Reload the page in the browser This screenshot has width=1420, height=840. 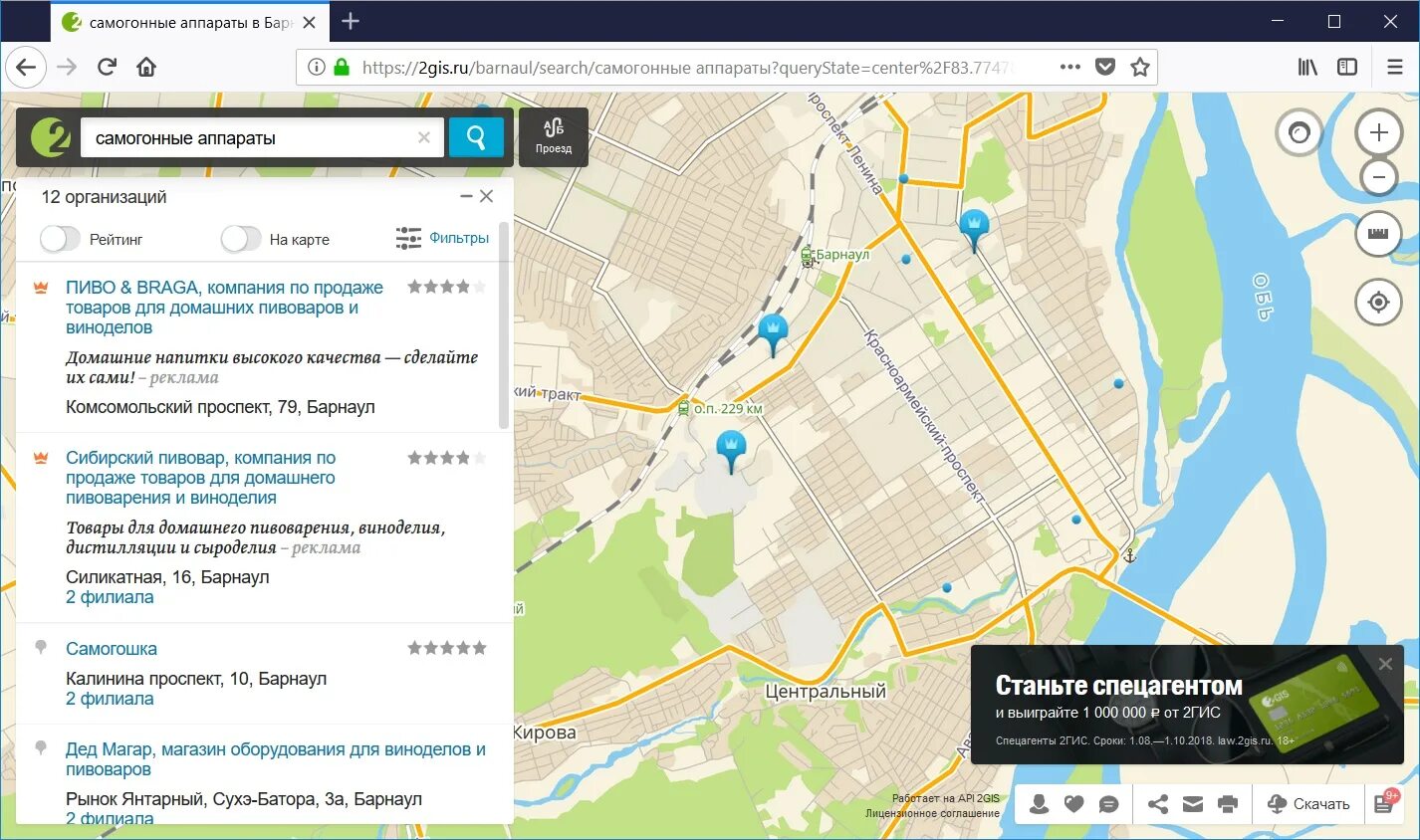[107, 67]
